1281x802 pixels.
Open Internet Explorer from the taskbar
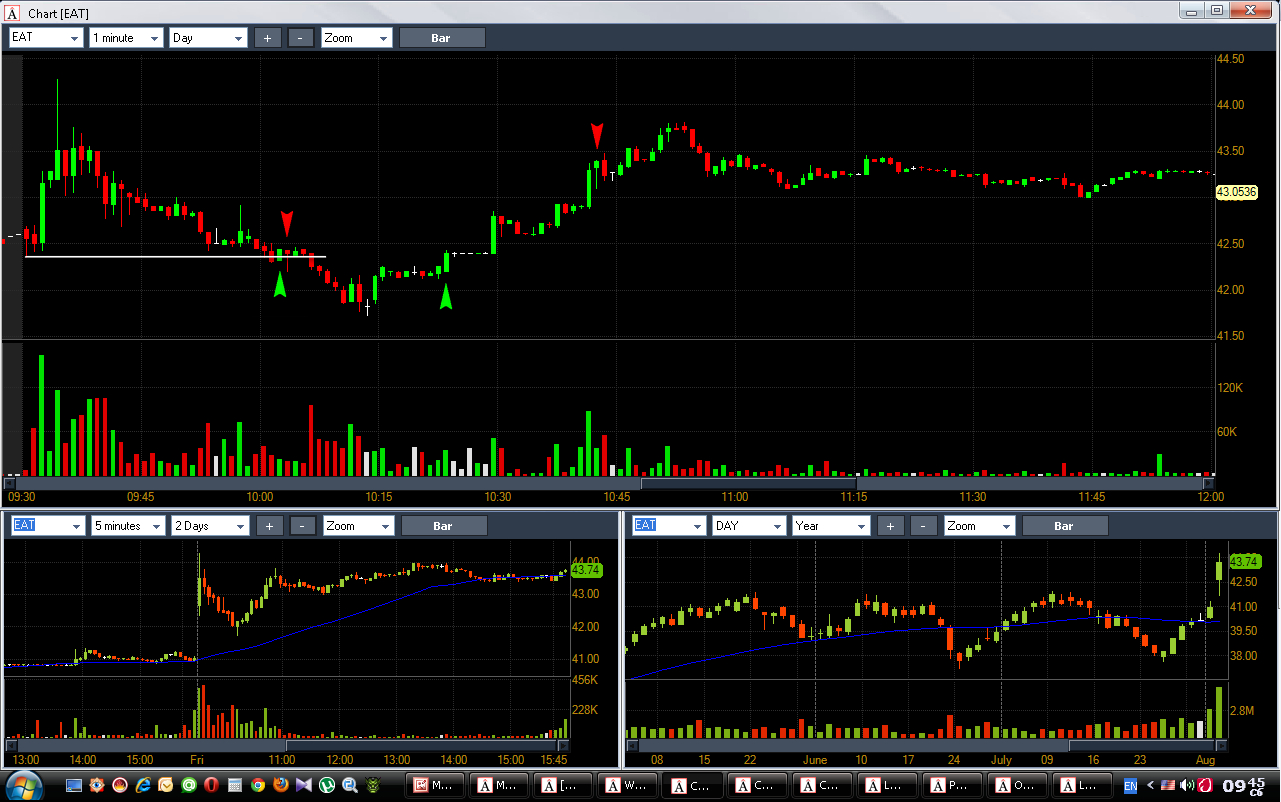pyautogui.click(x=143, y=785)
